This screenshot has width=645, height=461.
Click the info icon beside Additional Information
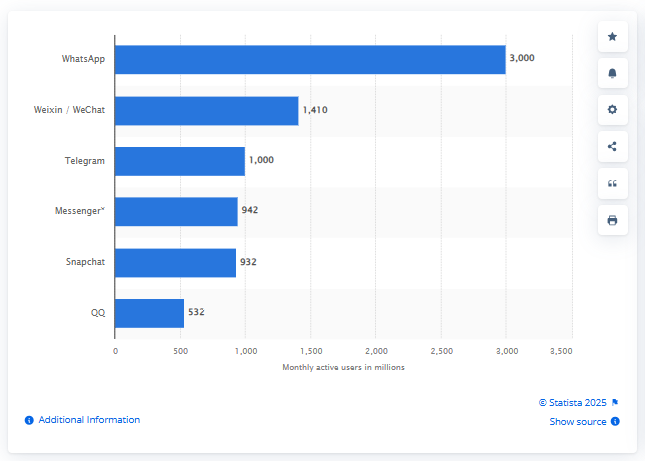tap(29, 420)
